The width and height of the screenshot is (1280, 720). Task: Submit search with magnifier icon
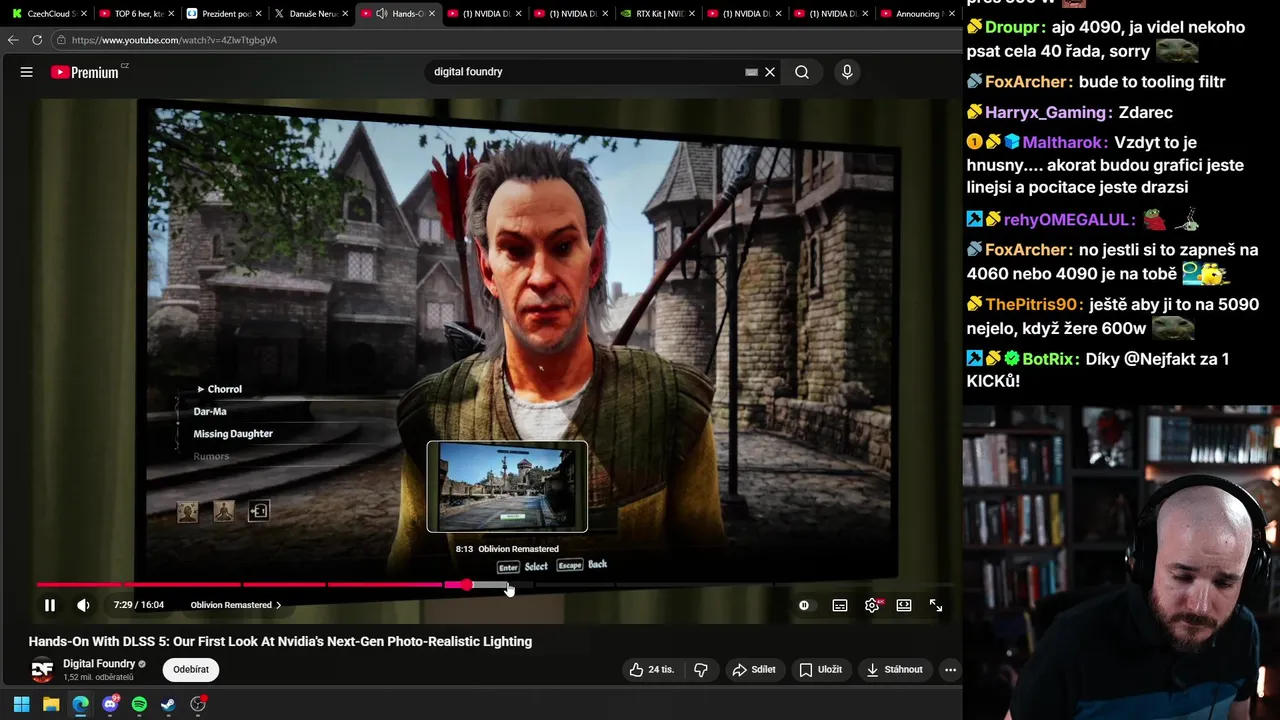802,72
